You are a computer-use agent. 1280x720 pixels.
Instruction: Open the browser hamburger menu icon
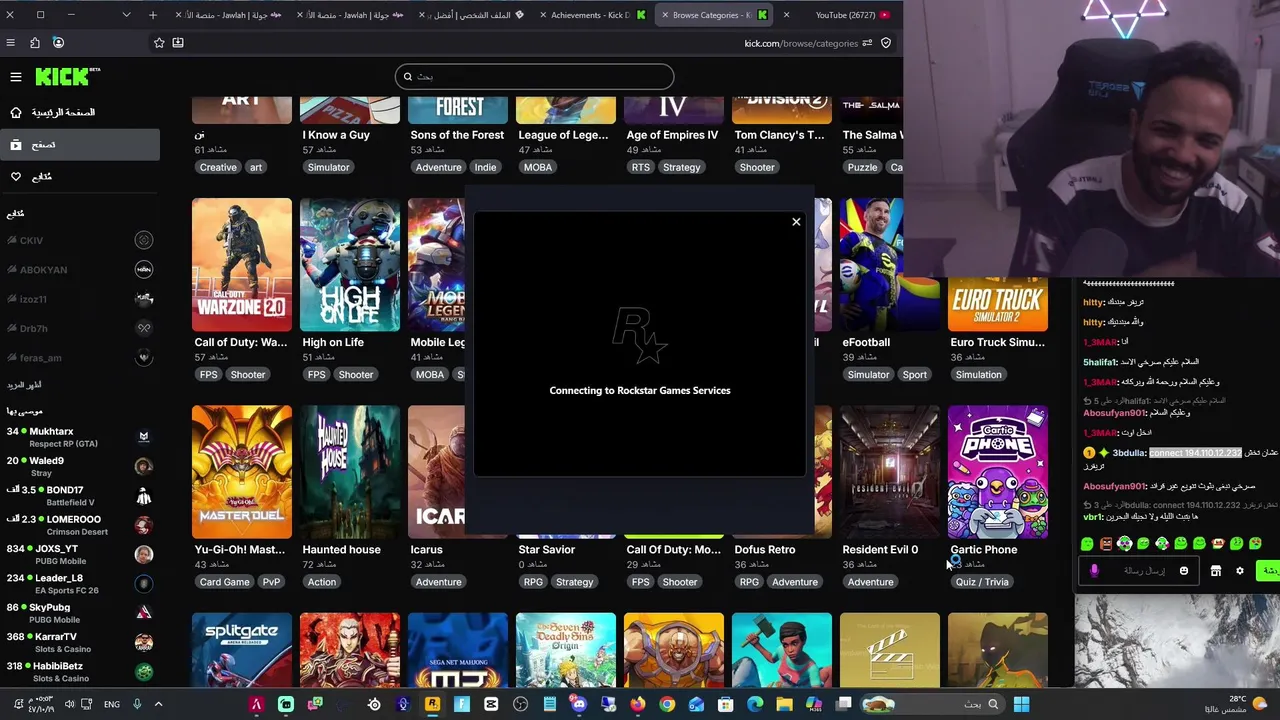pos(10,43)
